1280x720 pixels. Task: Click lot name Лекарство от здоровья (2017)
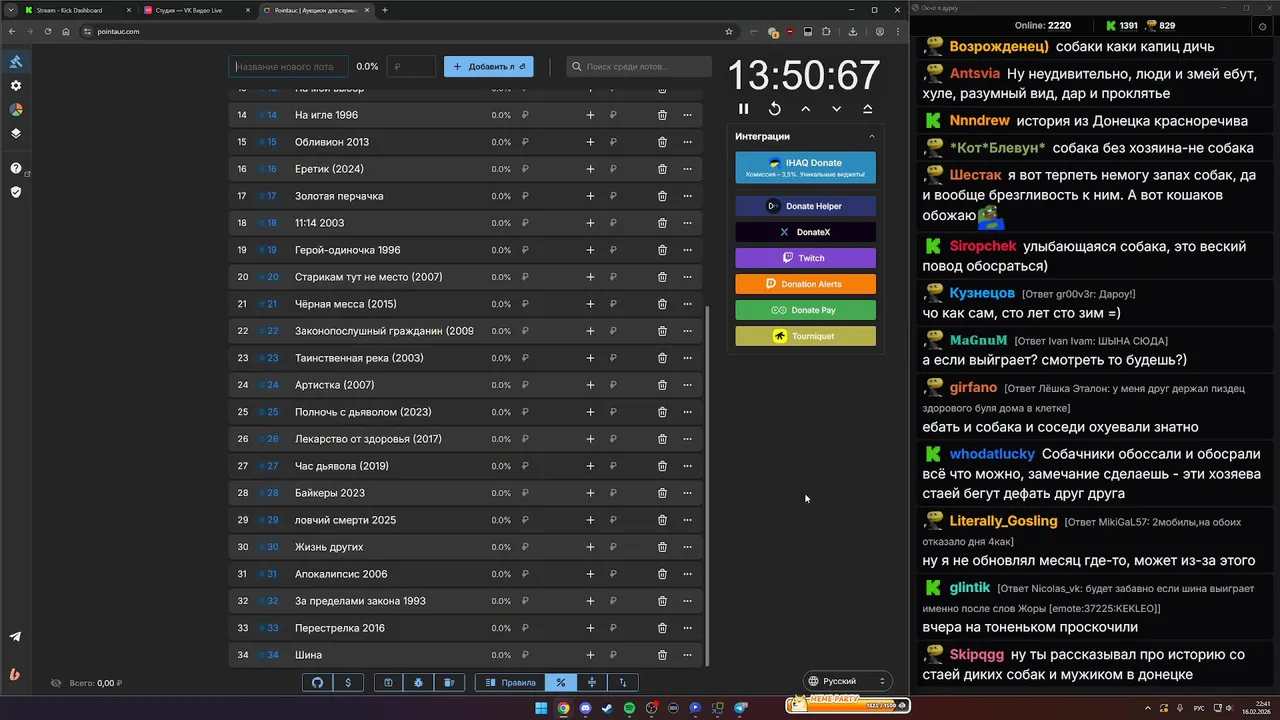[x=368, y=439]
